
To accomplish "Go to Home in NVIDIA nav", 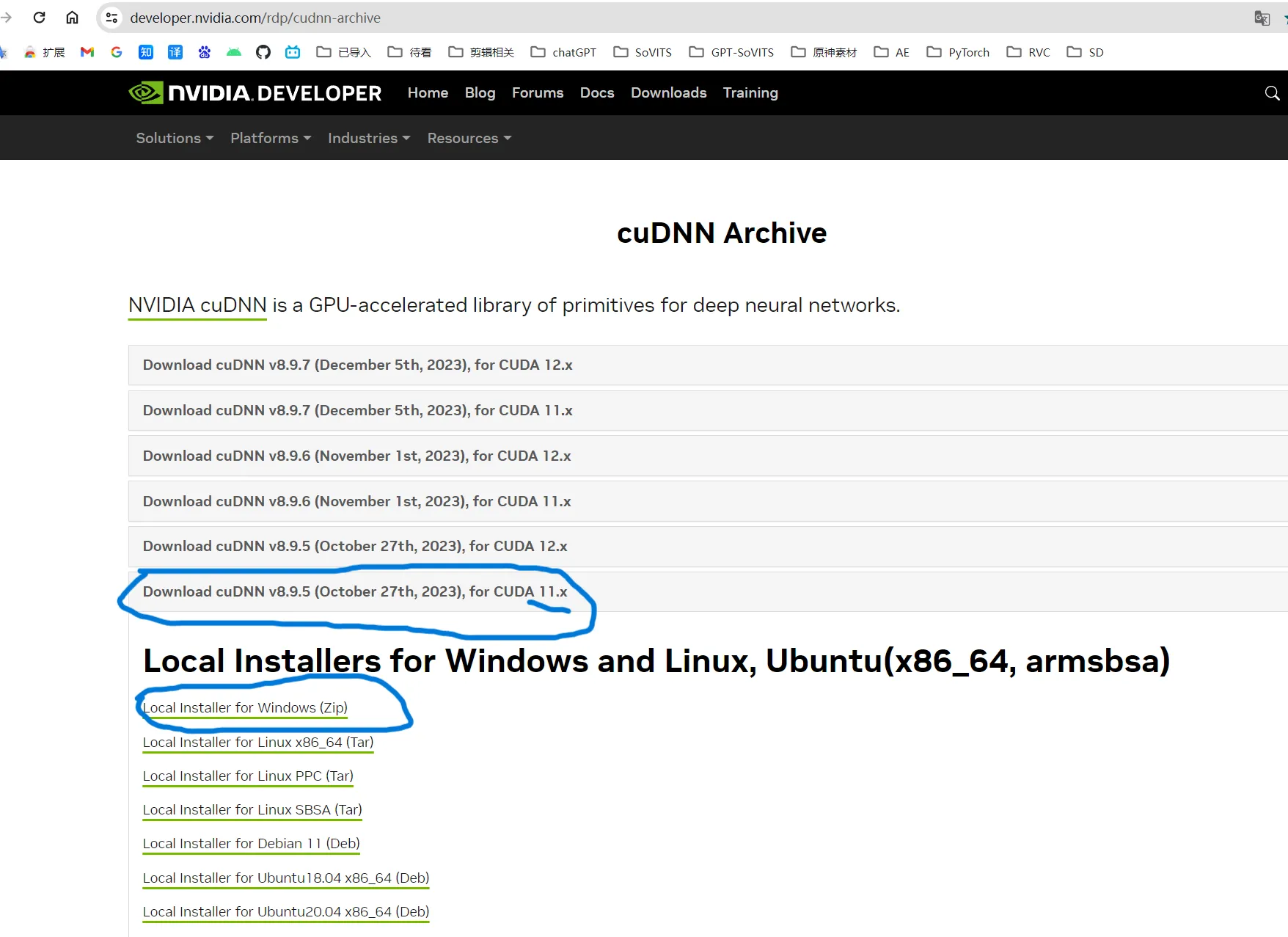I will 428,93.
